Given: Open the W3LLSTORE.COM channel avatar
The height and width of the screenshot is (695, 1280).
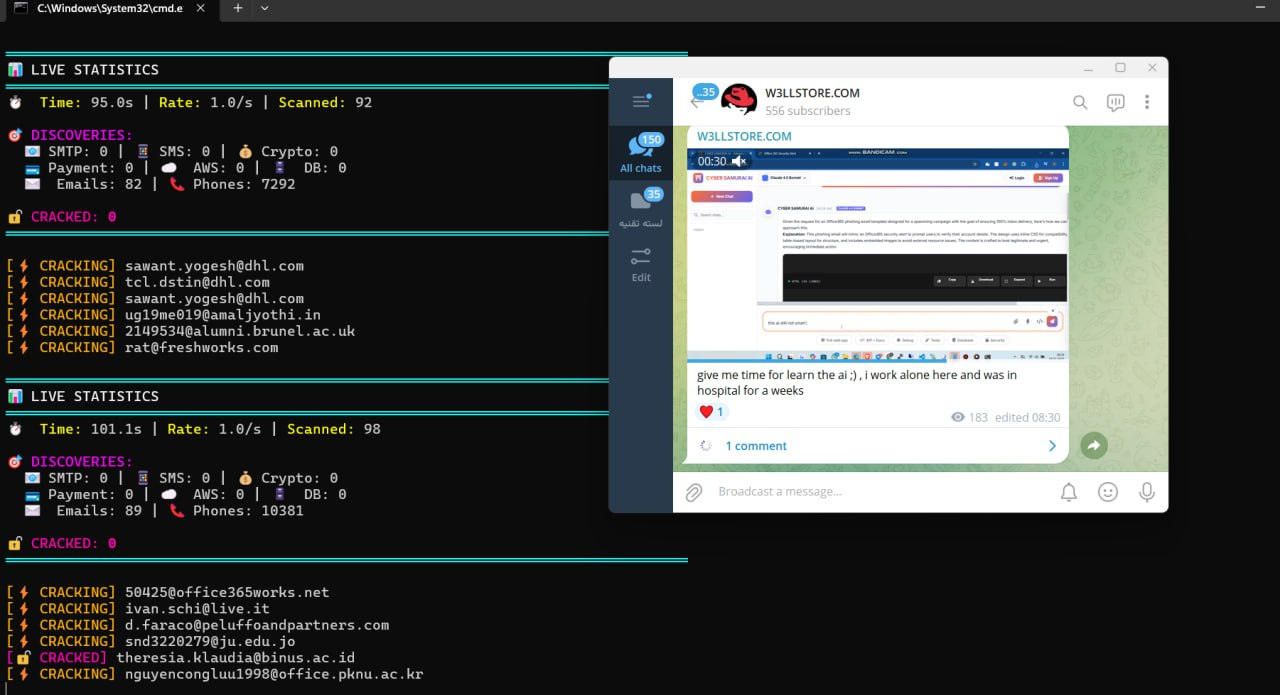Looking at the screenshot, I should (x=739, y=101).
